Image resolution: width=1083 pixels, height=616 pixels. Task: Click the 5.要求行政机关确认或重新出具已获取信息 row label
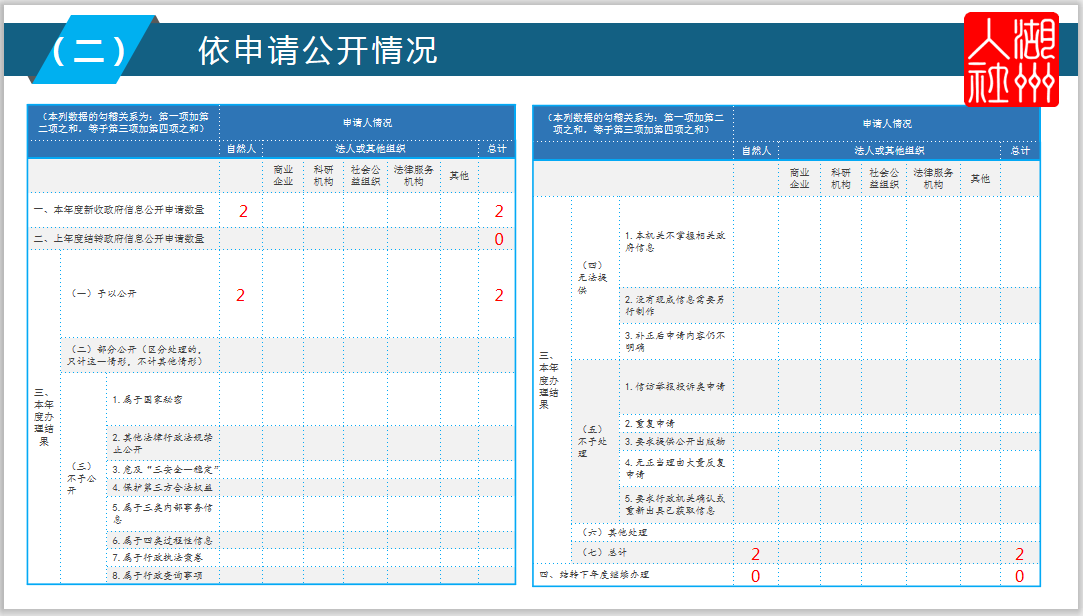coord(675,504)
